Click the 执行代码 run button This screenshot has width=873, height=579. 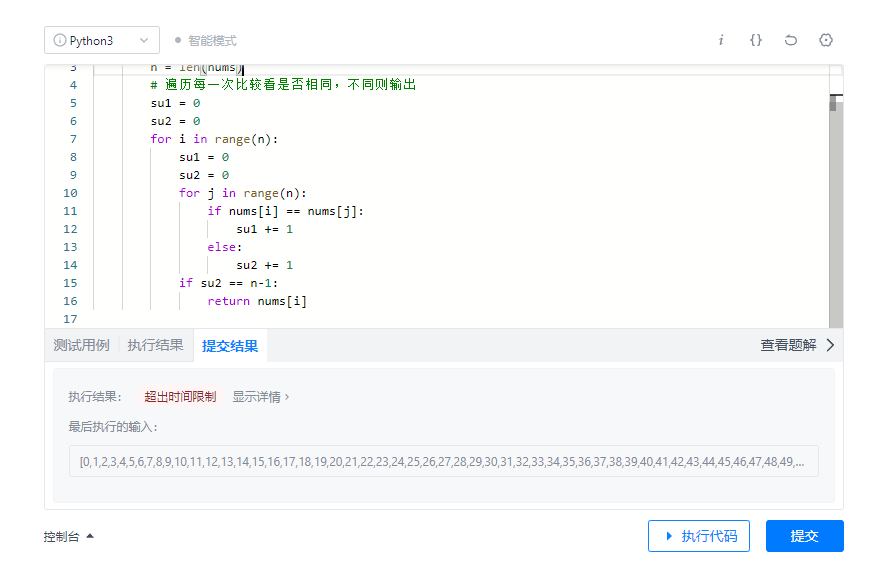pyautogui.click(x=699, y=536)
